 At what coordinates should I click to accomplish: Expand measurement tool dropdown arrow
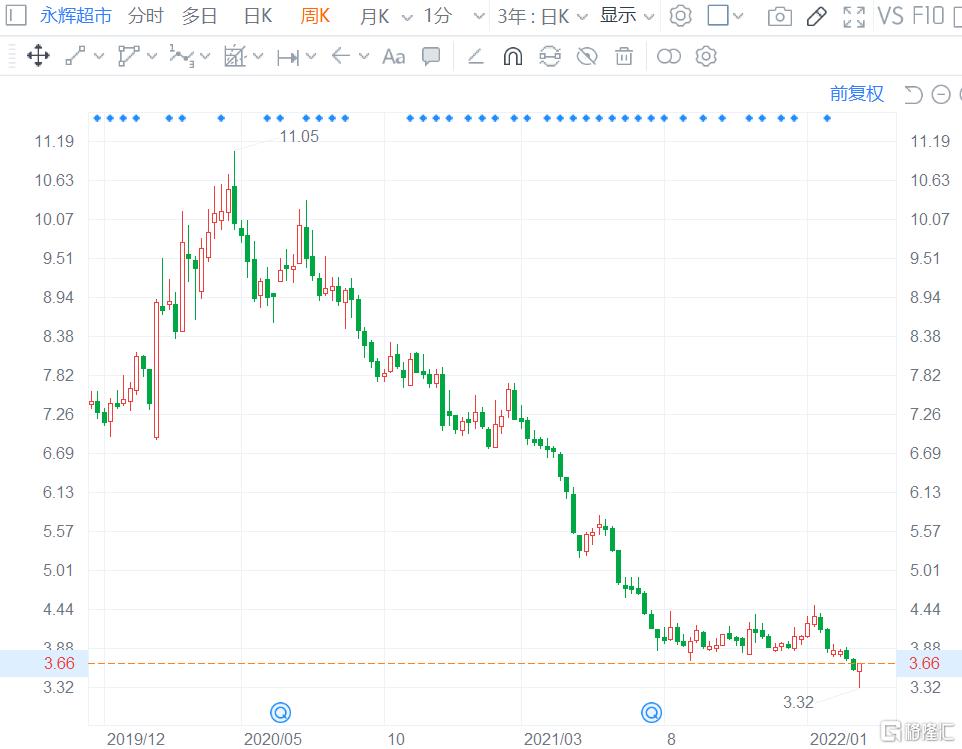[x=258, y=56]
